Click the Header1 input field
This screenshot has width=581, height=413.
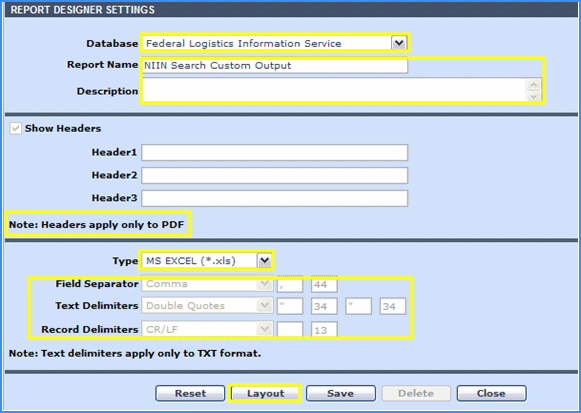pos(275,153)
